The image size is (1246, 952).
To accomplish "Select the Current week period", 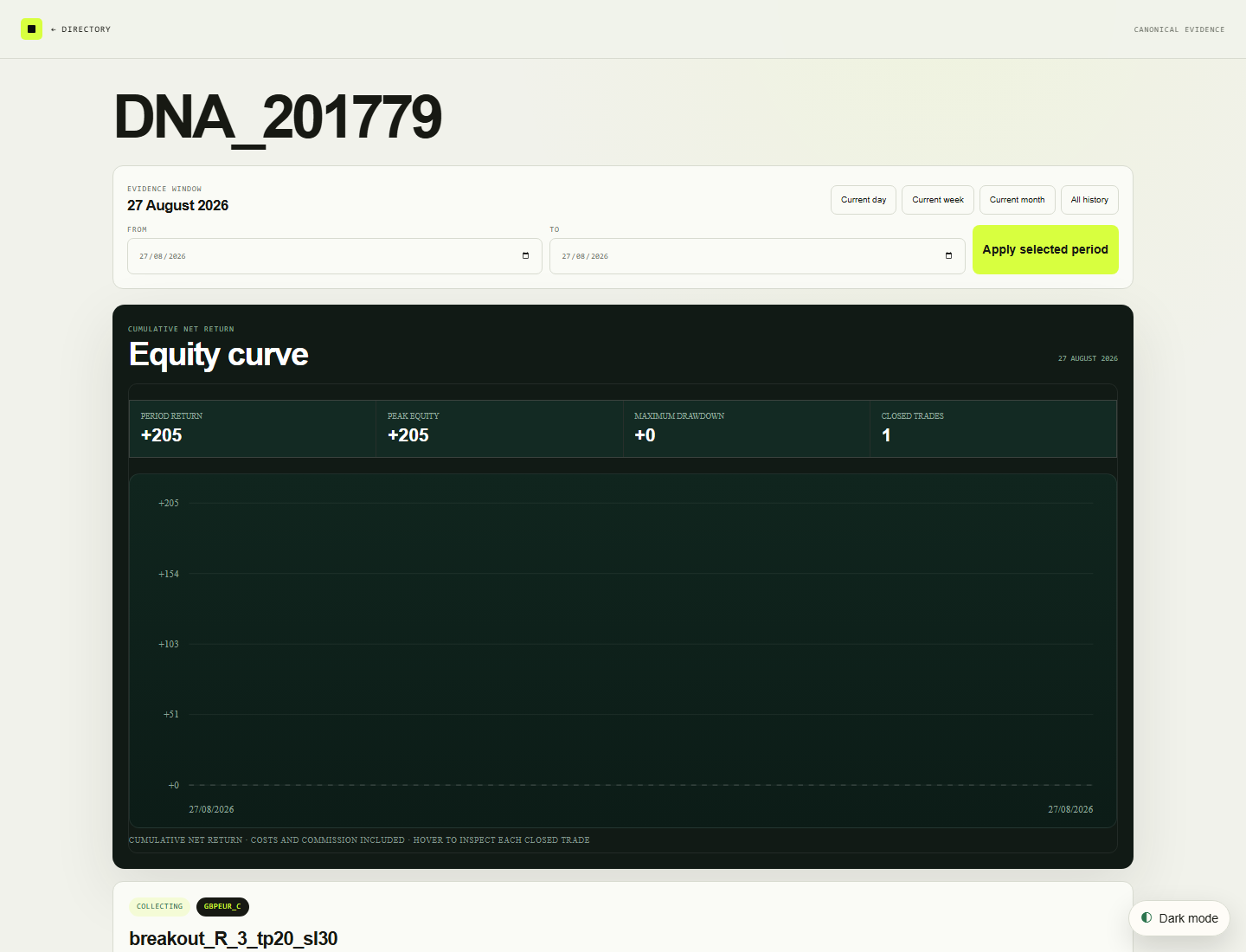I will [x=938, y=200].
